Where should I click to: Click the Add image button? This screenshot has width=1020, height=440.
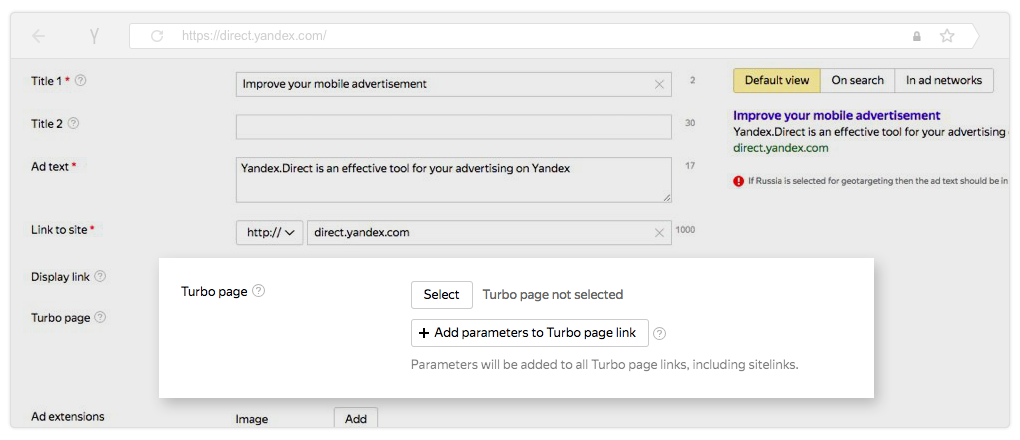(356, 419)
